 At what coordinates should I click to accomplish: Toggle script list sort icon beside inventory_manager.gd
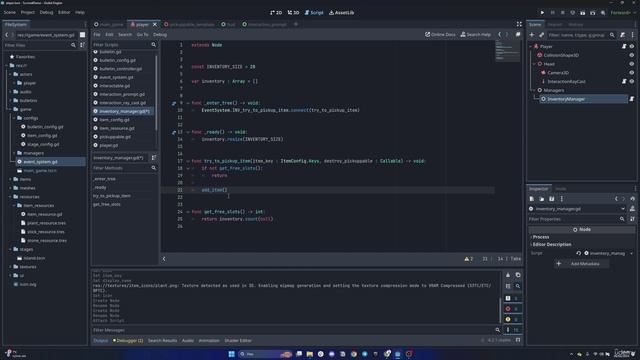[x=154, y=158]
